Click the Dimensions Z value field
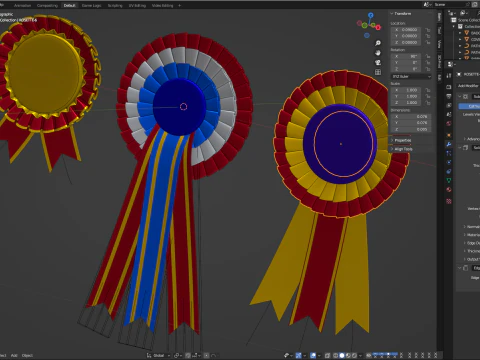Viewport: 480px width, 360px height. tap(411, 129)
